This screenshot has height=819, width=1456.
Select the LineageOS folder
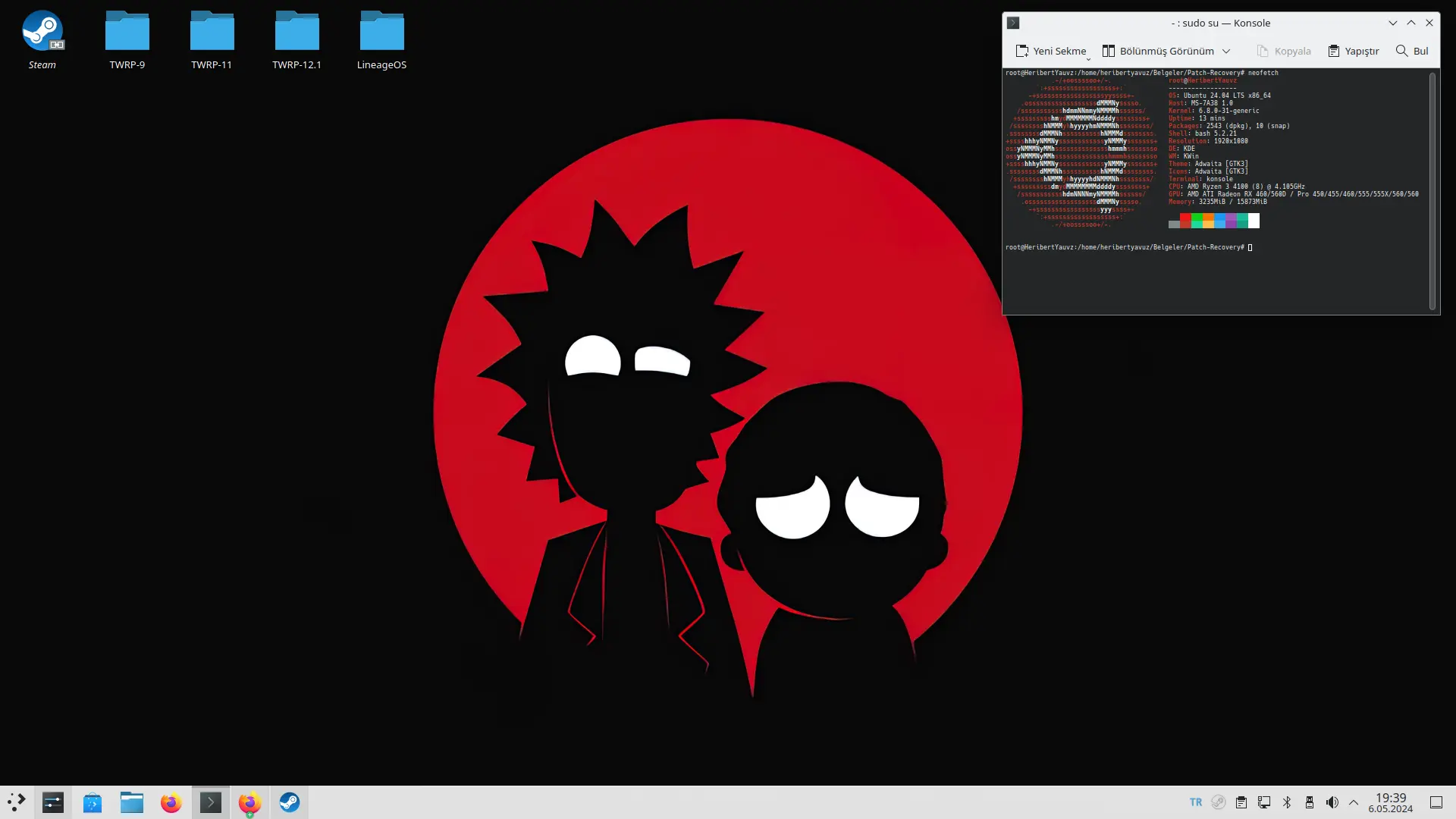point(381,40)
